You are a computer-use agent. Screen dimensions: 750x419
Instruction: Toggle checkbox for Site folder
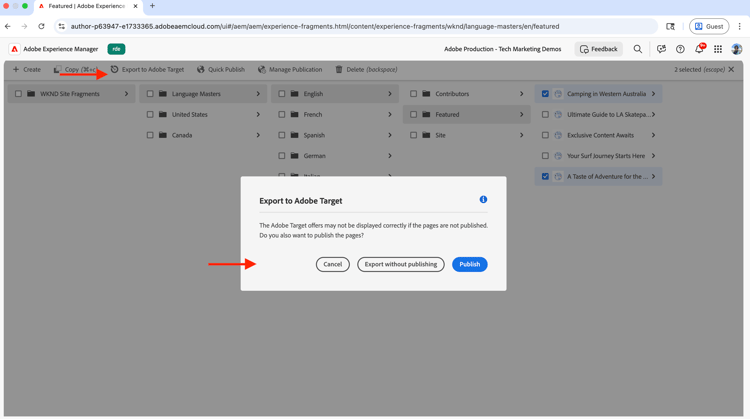413,135
